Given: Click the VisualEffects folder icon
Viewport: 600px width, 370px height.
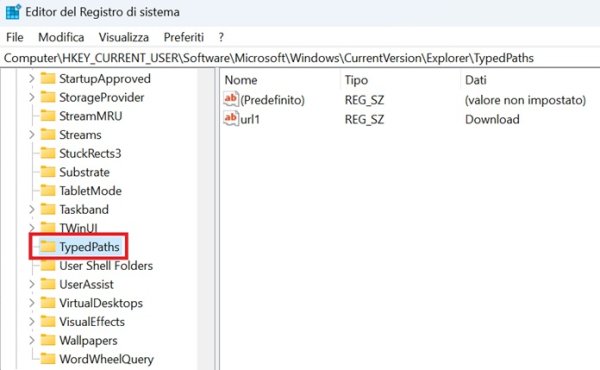Looking at the screenshot, I should (48, 322).
